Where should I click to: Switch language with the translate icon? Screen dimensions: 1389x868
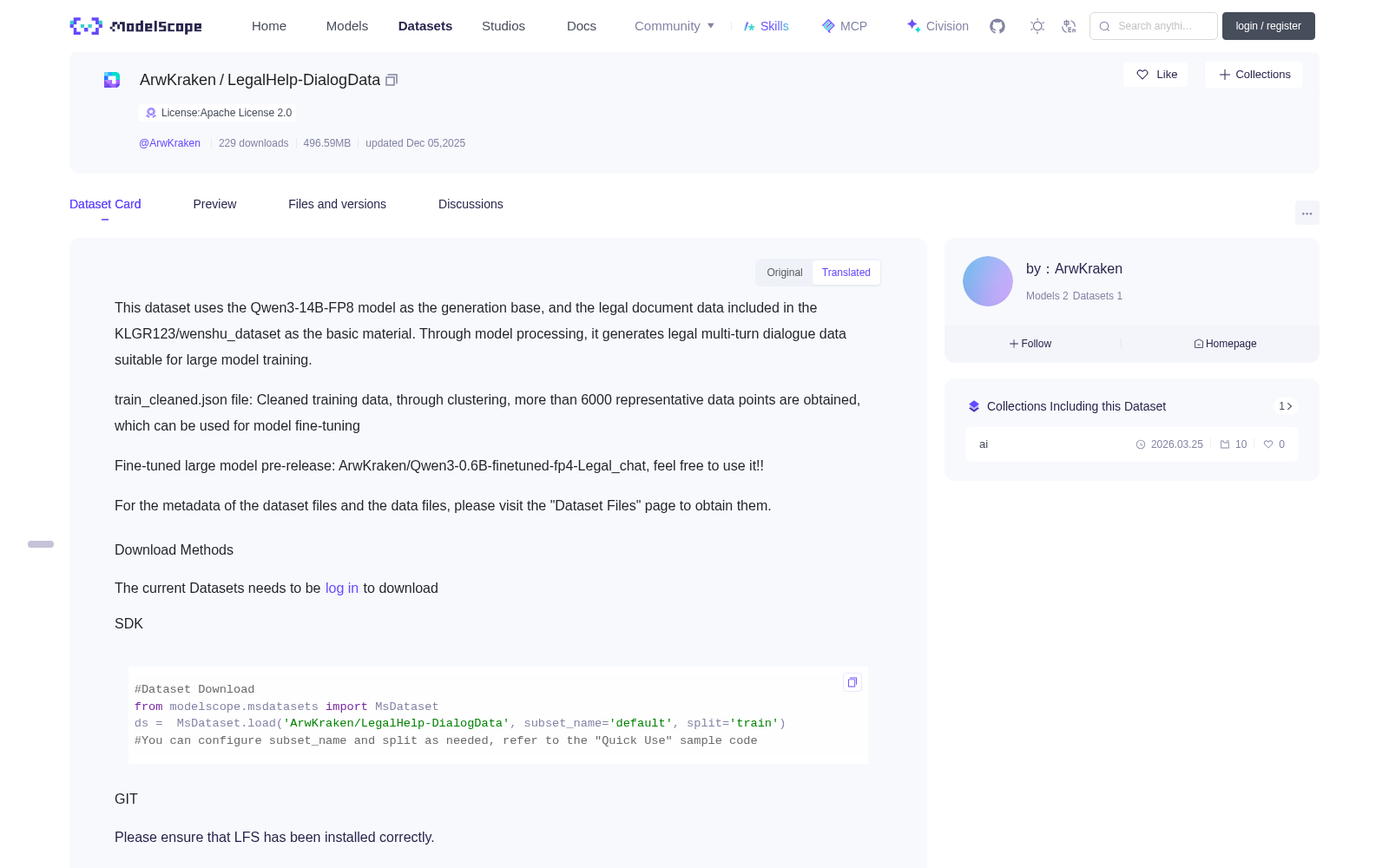click(x=1070, y=26)
